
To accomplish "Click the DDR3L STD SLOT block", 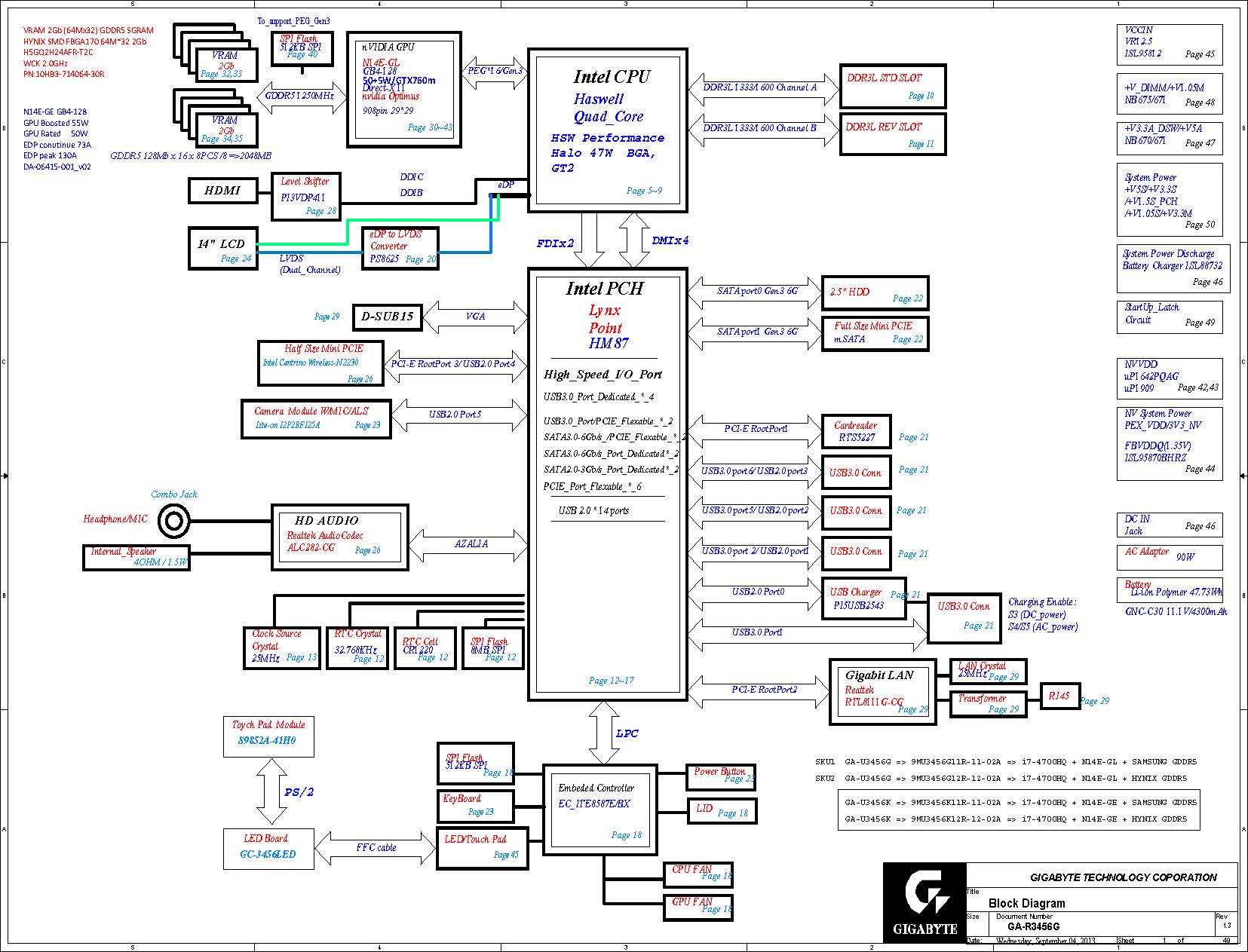I will pyautogui.click(x=891, y=86).
